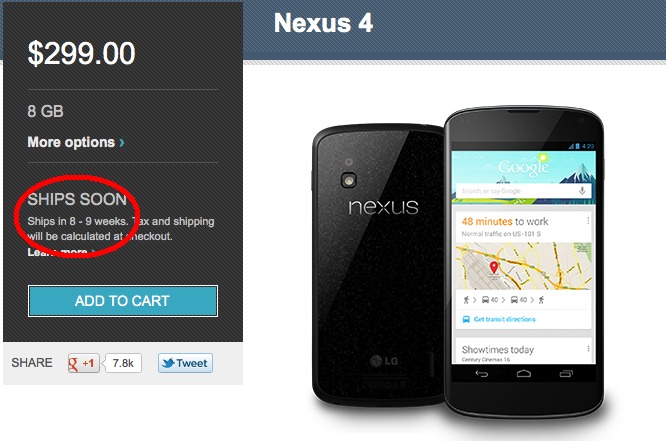This screenshot has height=441, width=666.
Task: Click the Get transit directions link
Action: point(504,319)
